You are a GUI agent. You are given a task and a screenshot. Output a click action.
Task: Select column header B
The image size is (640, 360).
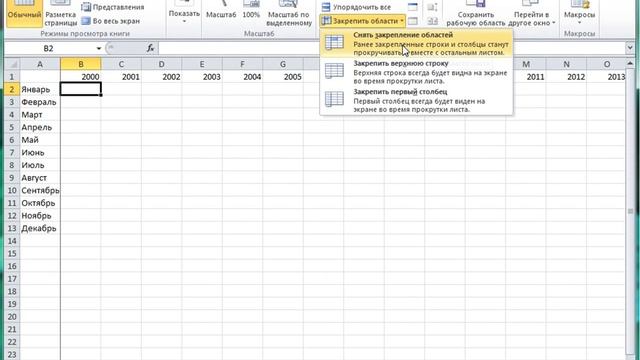tap(81, 64)
